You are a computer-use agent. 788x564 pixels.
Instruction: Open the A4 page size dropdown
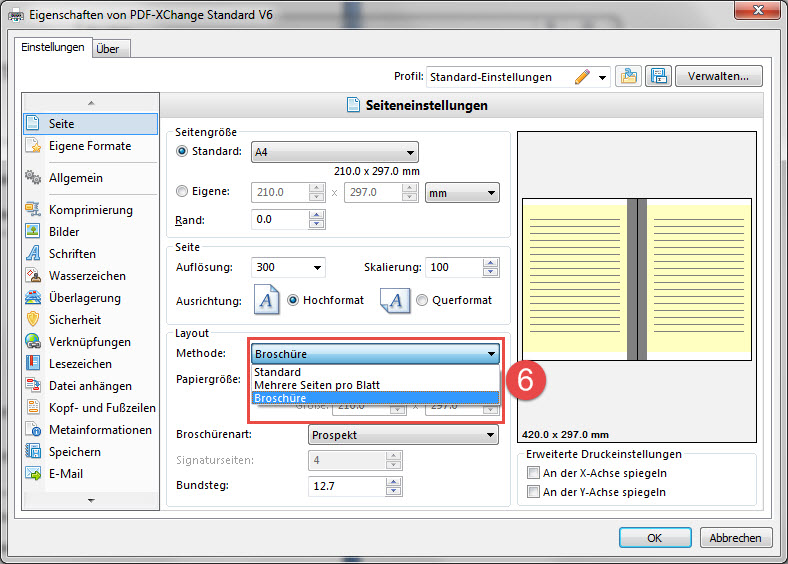pyautogui.click(x=335, y=152)
